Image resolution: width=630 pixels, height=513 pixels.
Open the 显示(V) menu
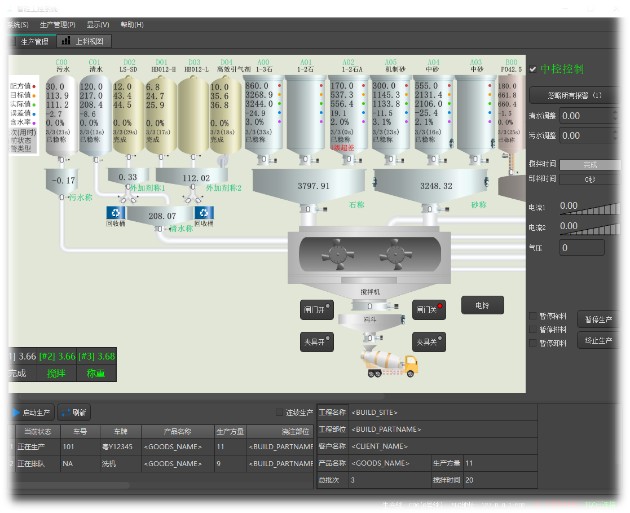(x=98, y=24)
